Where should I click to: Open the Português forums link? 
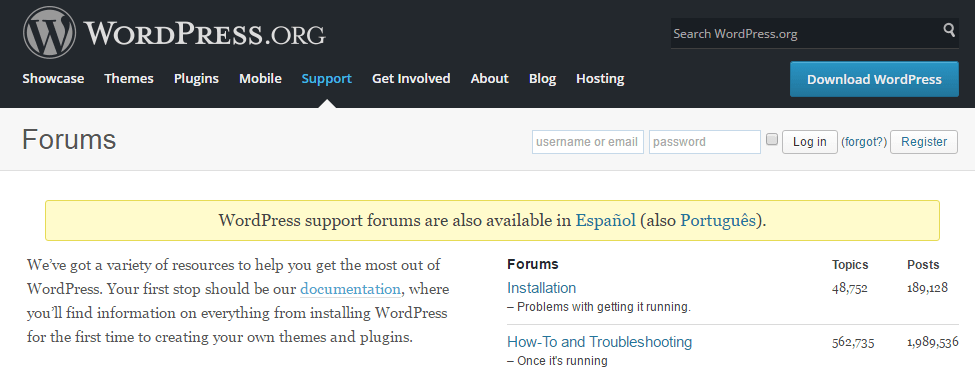(x=718, y=220)
